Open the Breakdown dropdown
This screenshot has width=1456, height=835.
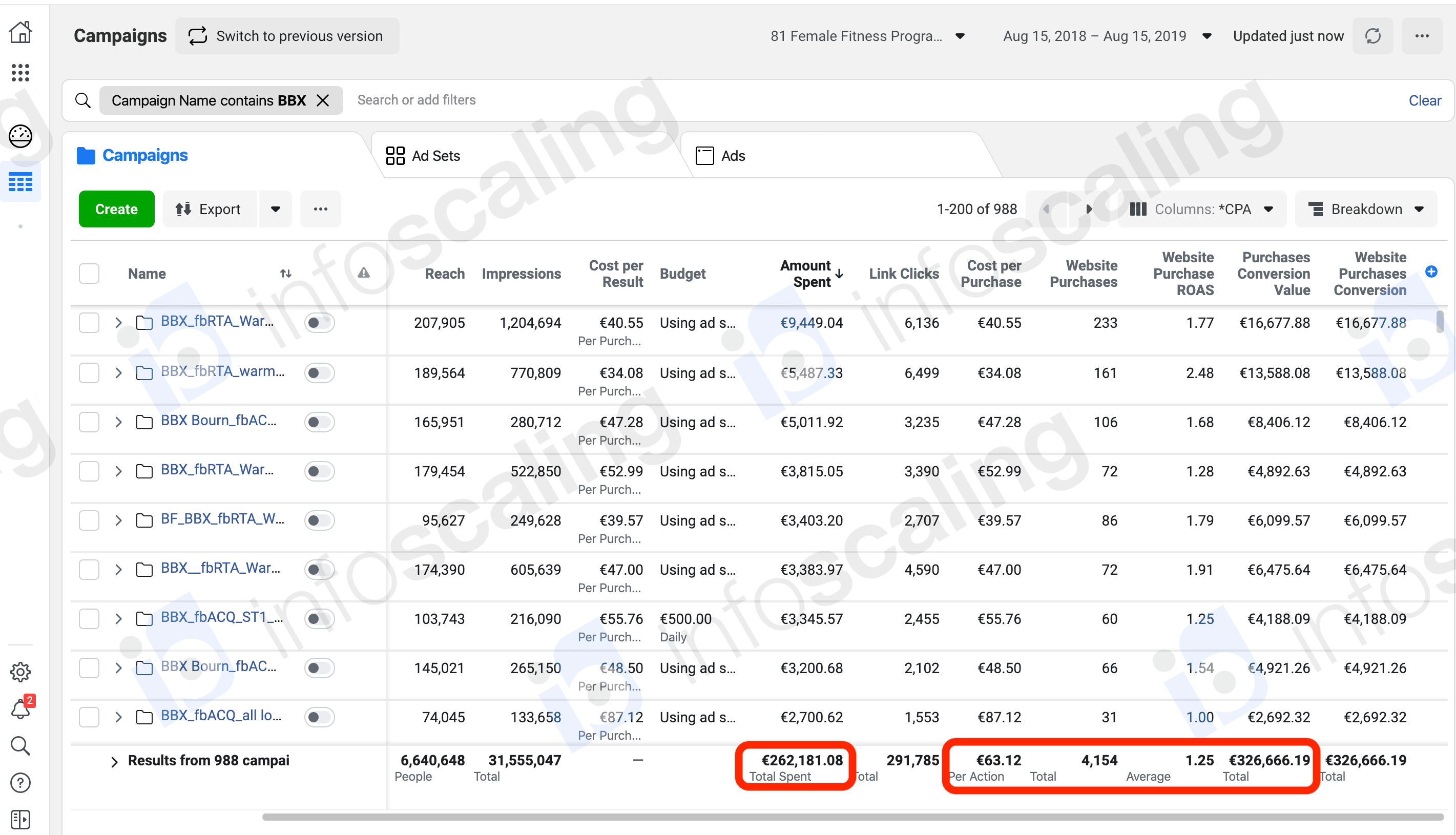coord(1365,210)
